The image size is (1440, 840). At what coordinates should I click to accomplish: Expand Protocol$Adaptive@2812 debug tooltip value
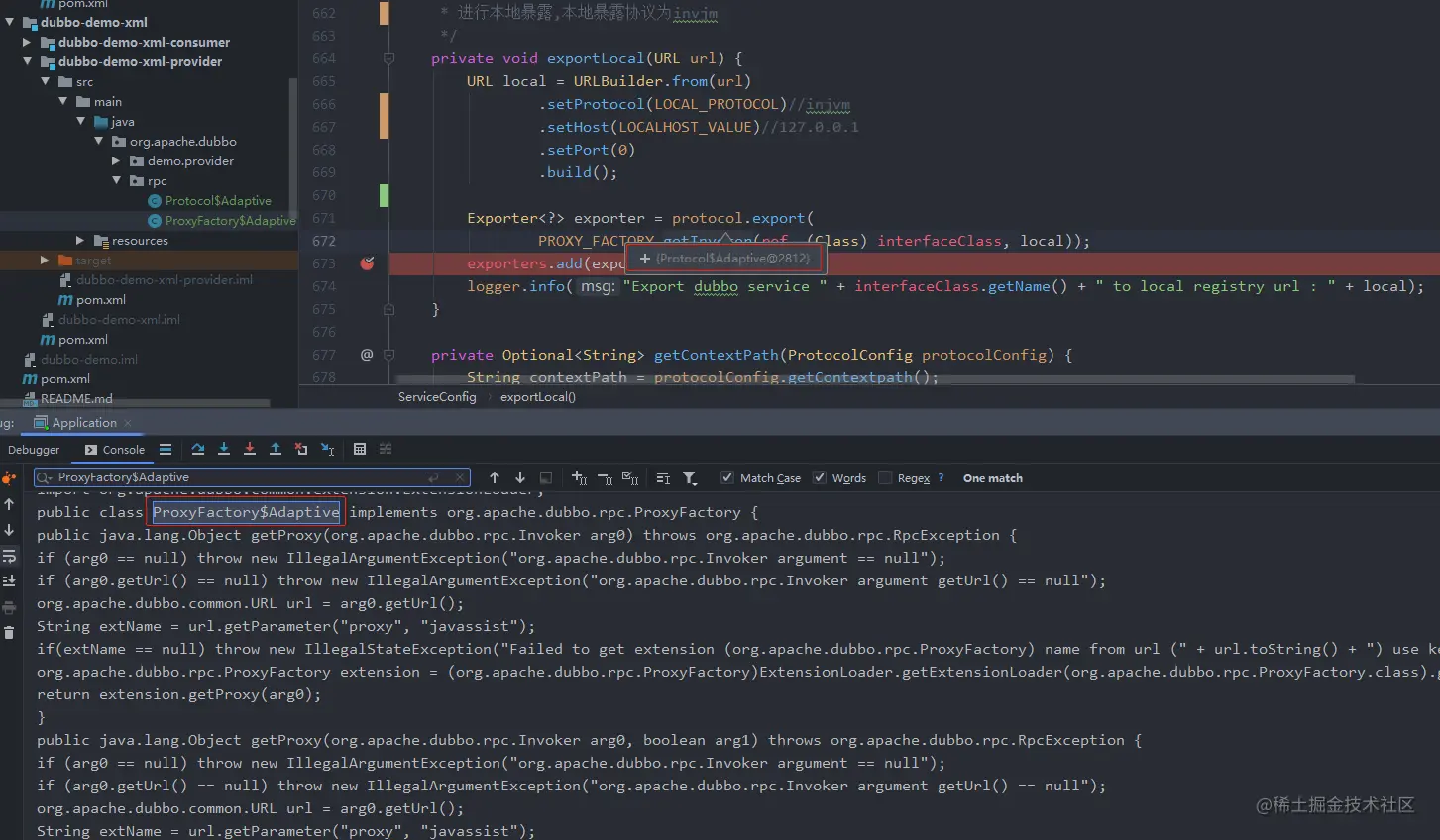[645, 259]
